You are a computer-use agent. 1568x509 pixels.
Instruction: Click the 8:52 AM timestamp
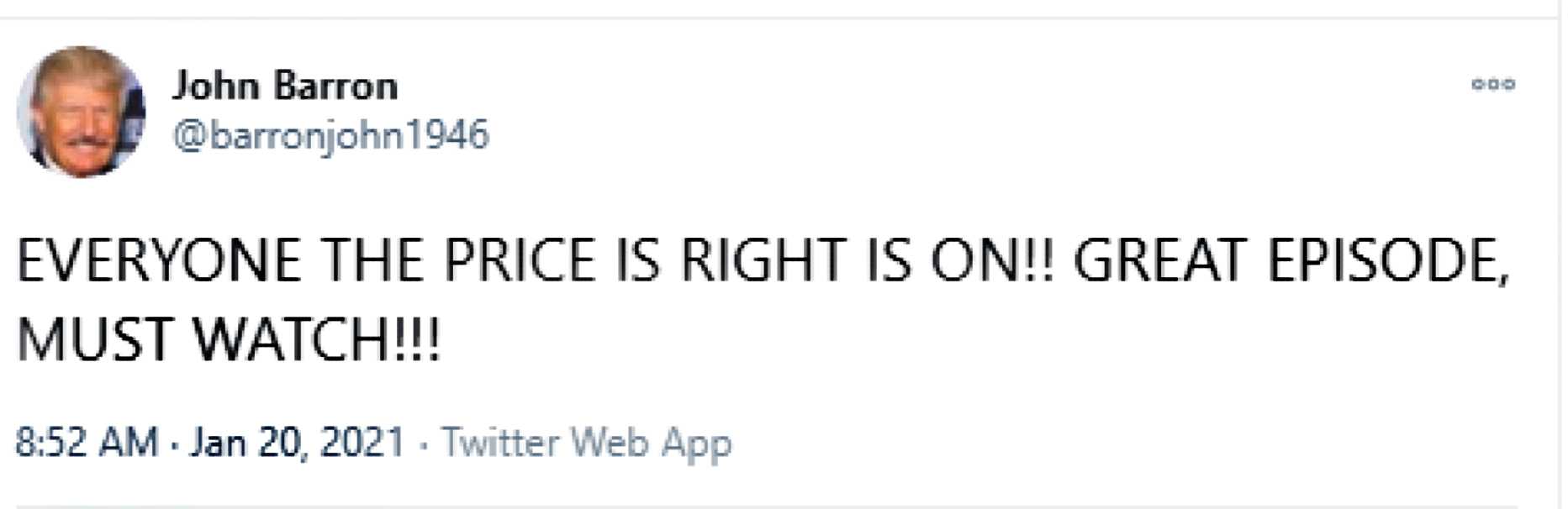point(87,442)
